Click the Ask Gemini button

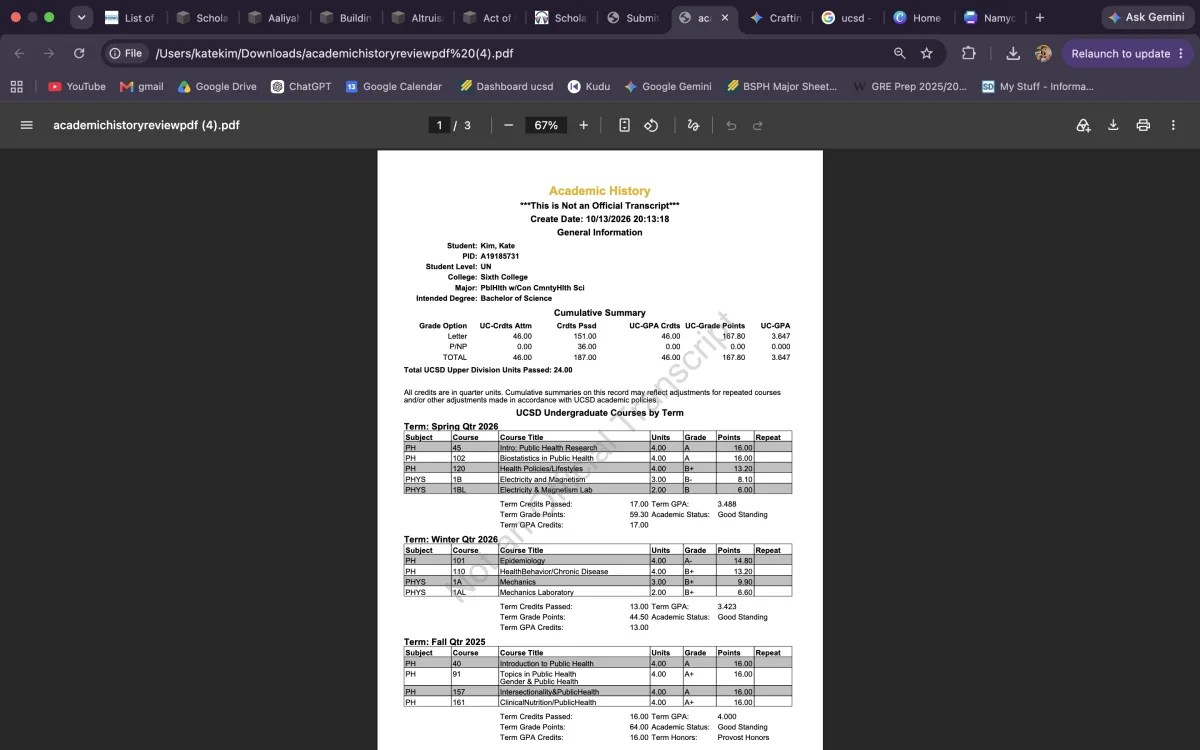pyautogui.click(x=1146, y=18)
